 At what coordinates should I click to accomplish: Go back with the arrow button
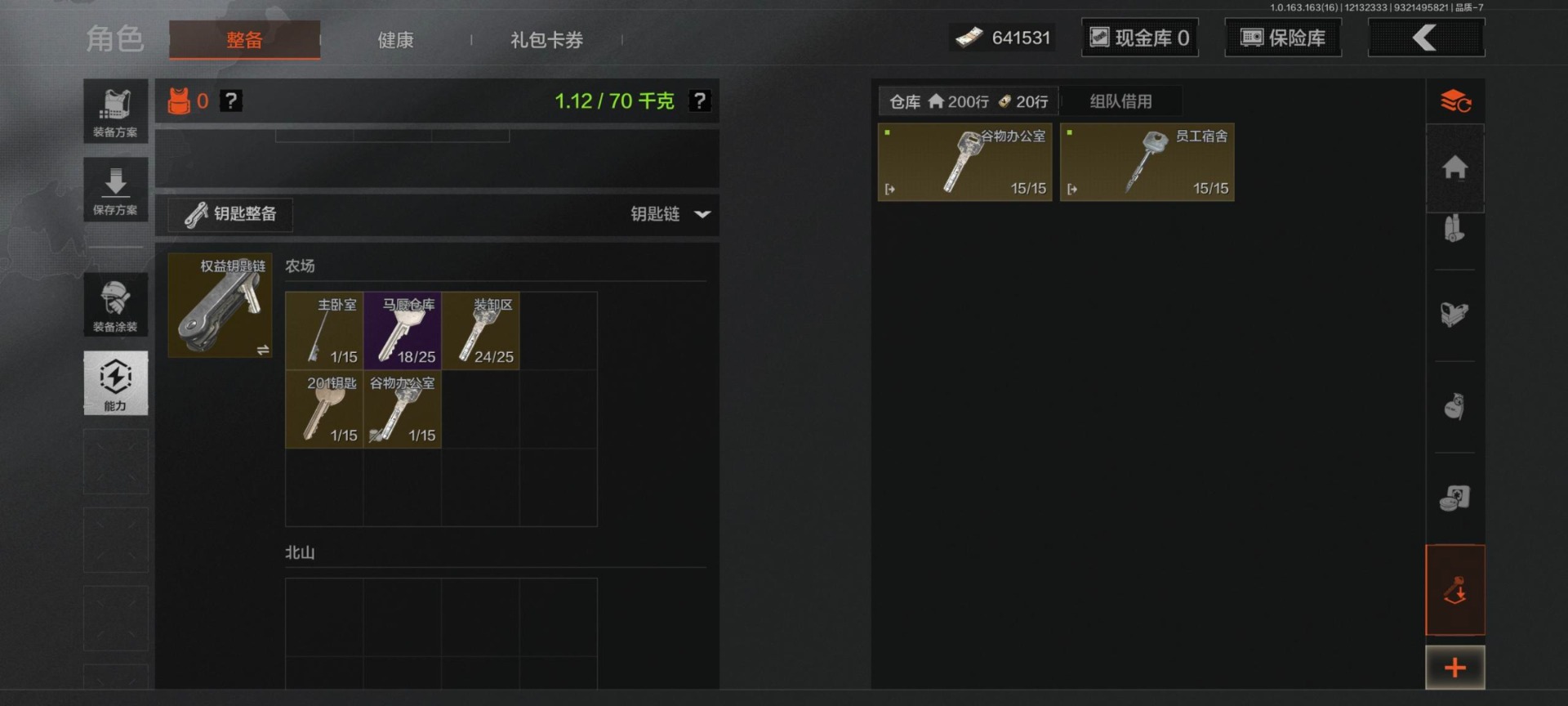pyautogui.click(x=1426, y=38)
